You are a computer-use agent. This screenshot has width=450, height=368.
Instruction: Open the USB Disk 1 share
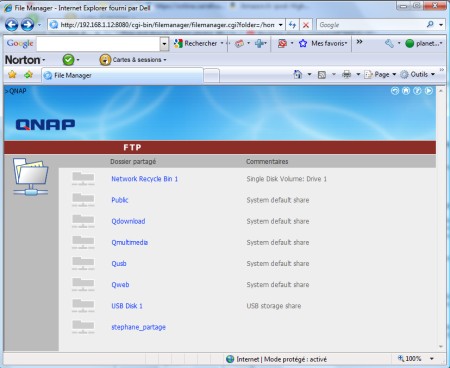tap(127, 306)
